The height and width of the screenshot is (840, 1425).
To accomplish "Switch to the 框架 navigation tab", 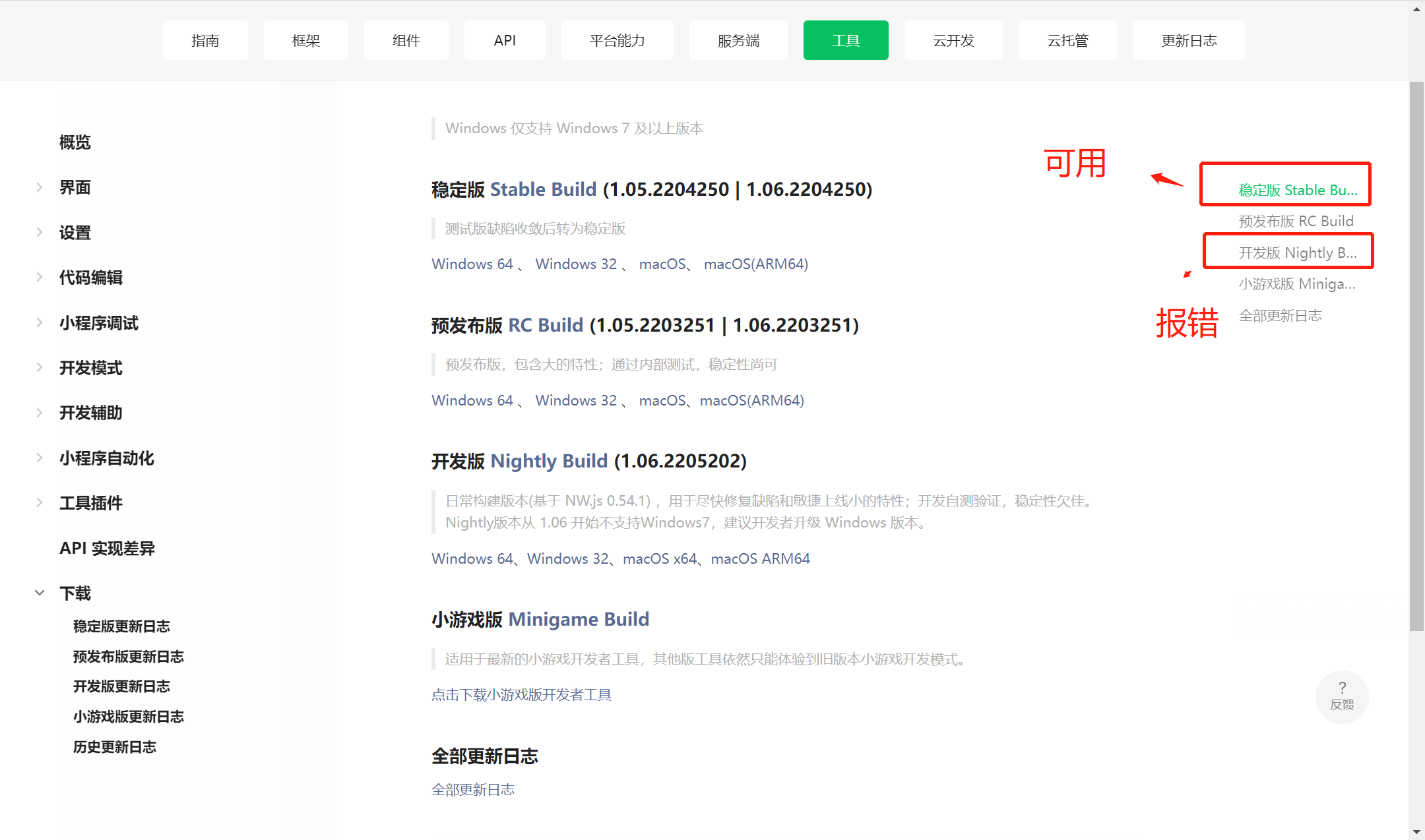I will tap(305, 40).
